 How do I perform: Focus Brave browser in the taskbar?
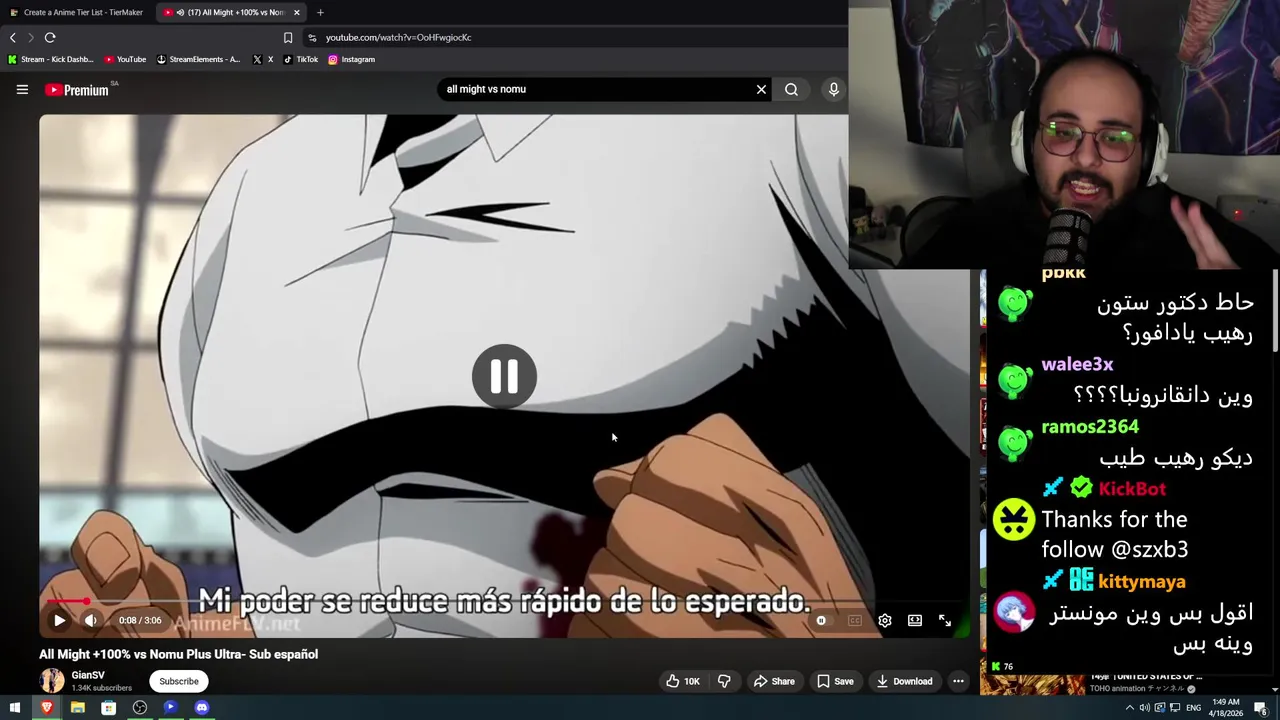46,708
